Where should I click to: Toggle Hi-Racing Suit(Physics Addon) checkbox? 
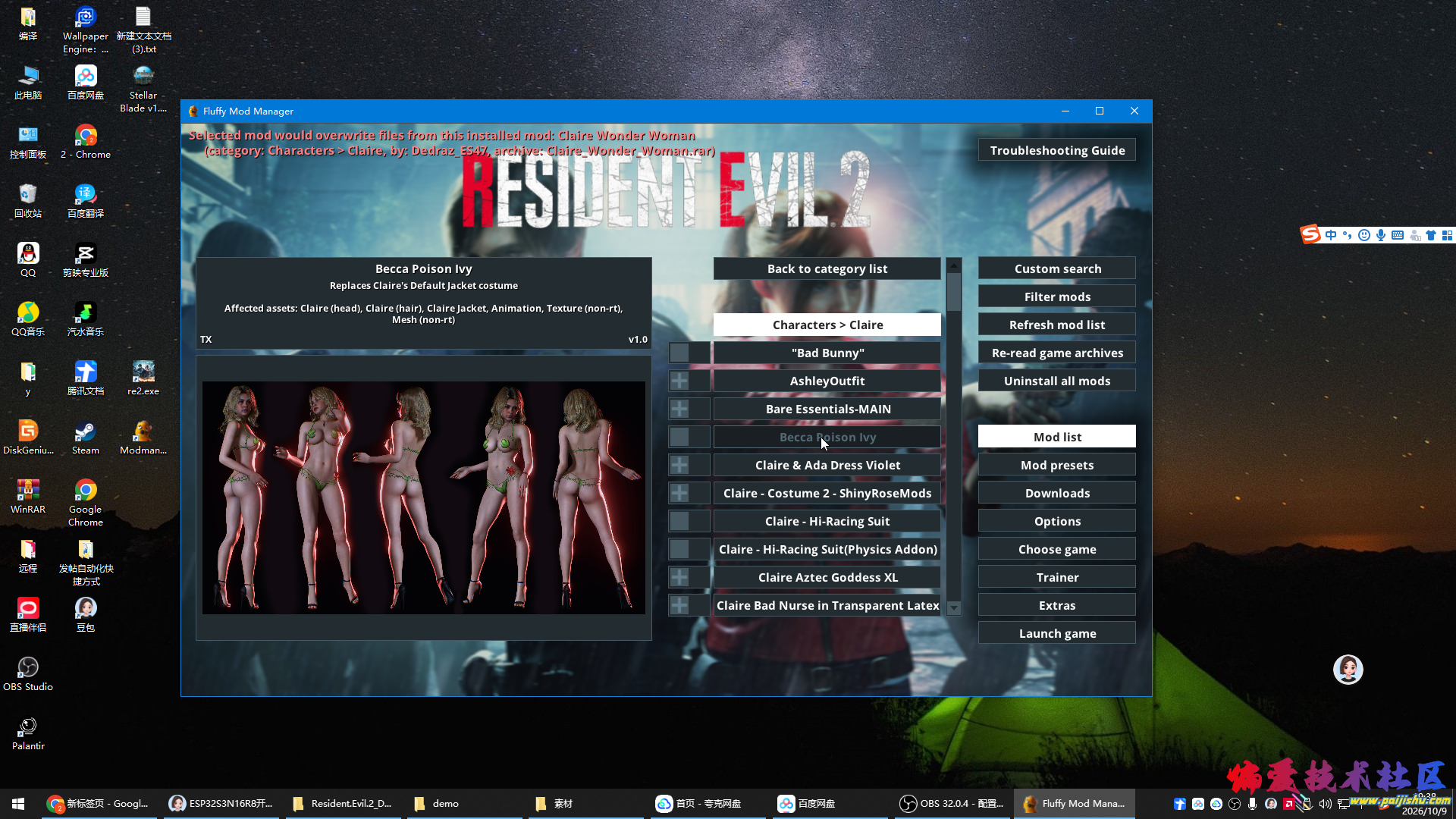[679, 549]
